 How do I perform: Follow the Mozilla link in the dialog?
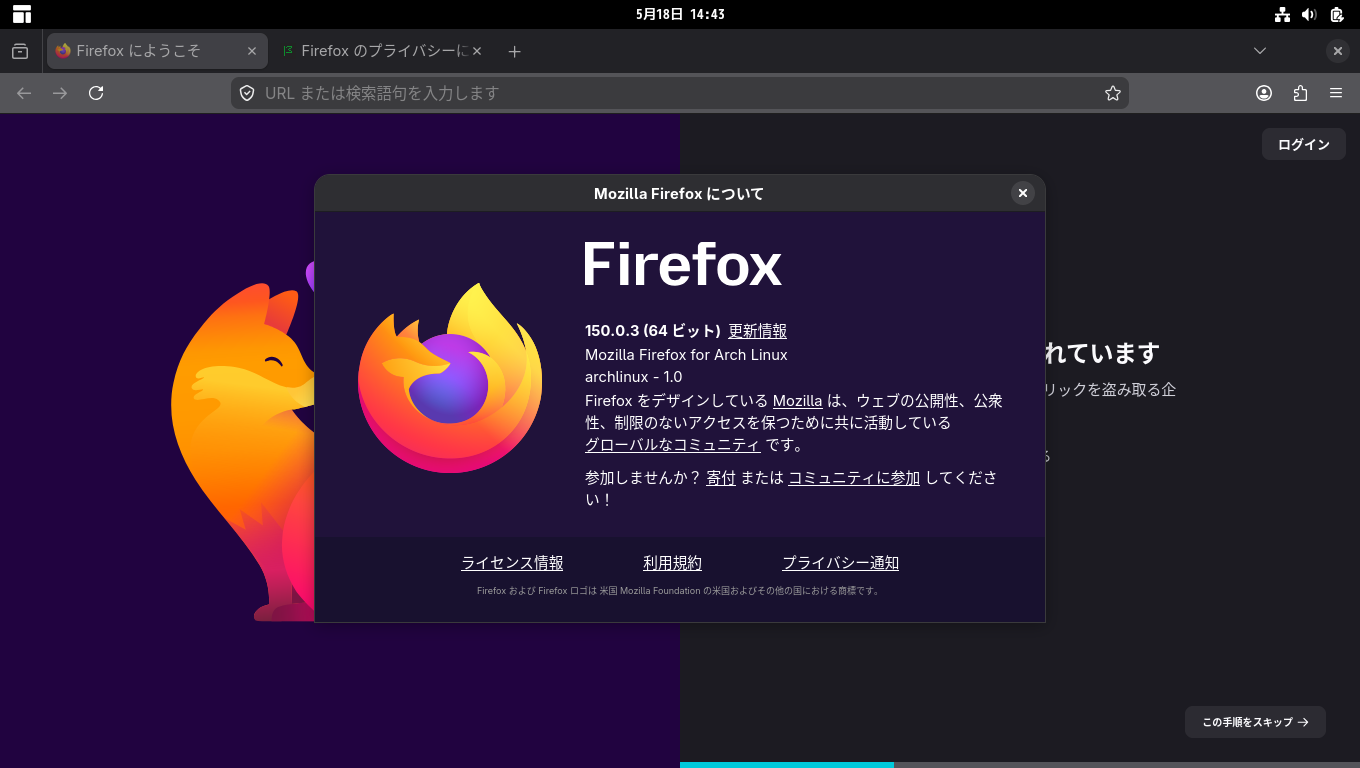click(797, 401)
